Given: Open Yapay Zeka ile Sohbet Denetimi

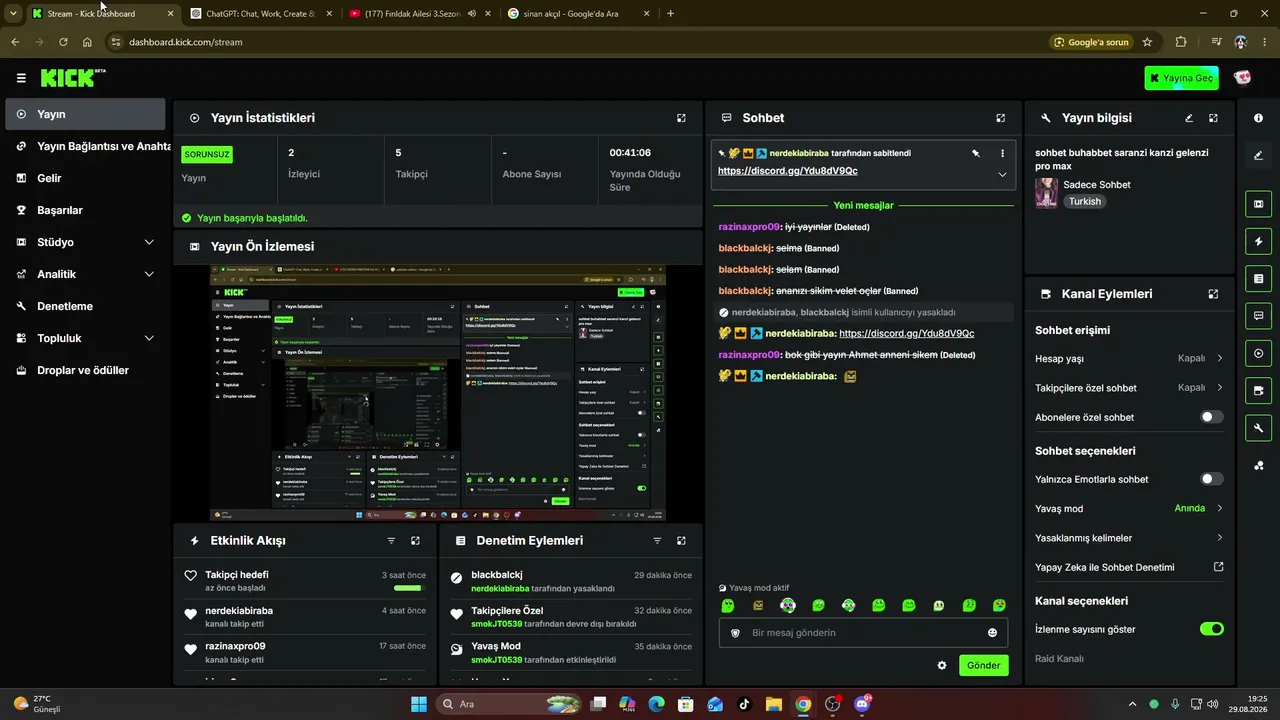Looking at the screenshot, I should [x=1129, y=567].
